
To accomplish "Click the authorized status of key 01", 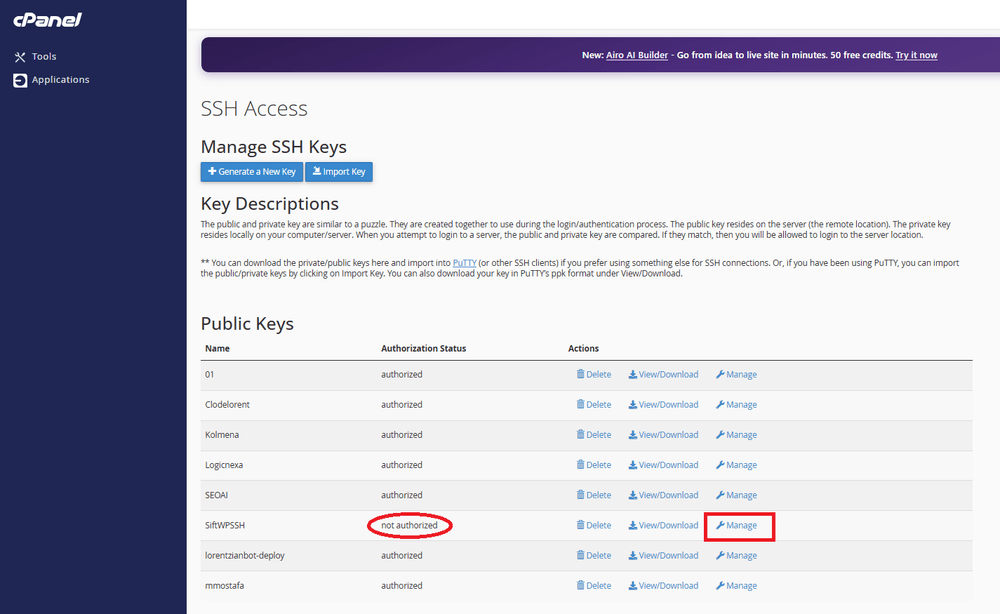I will [x=402, y=374].
